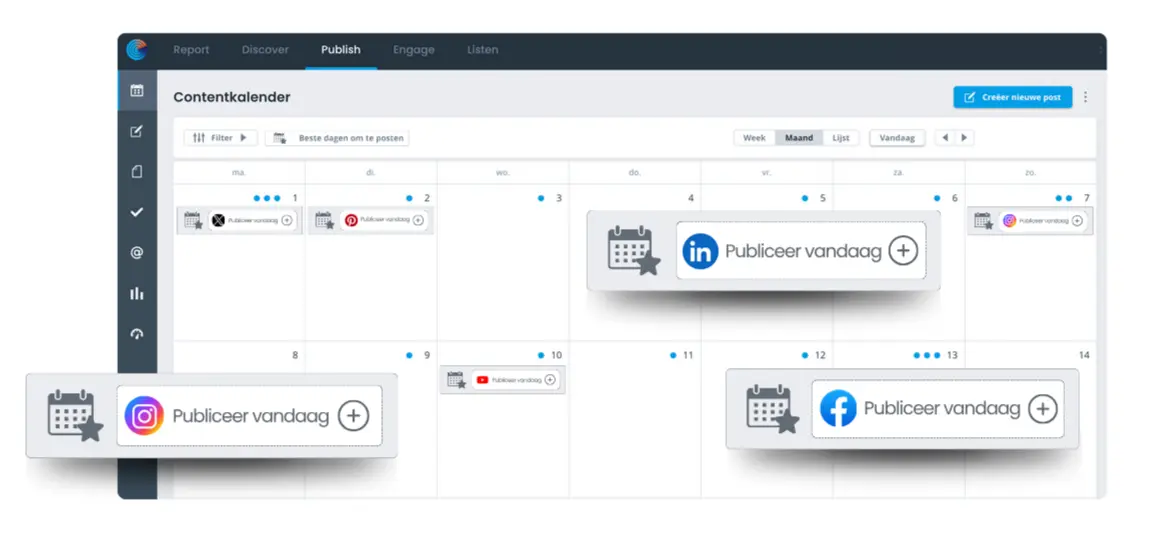Open the Publish tab
Image resolution: width=1151 pixels, height=549 pixels.
point(341,50)
